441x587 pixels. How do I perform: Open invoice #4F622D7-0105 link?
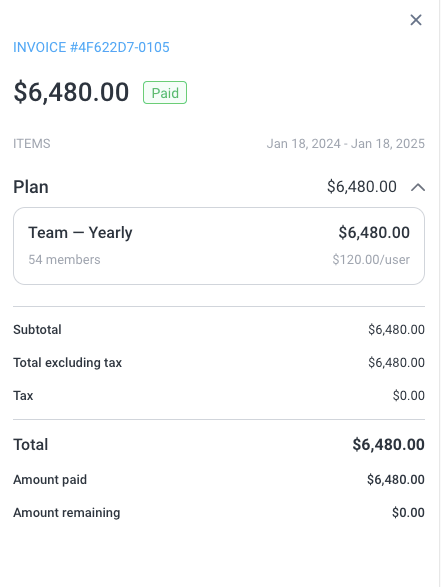point(91,48)
